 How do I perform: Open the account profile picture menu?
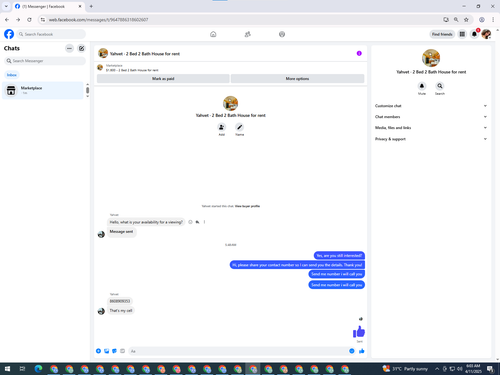pos(486,34)
